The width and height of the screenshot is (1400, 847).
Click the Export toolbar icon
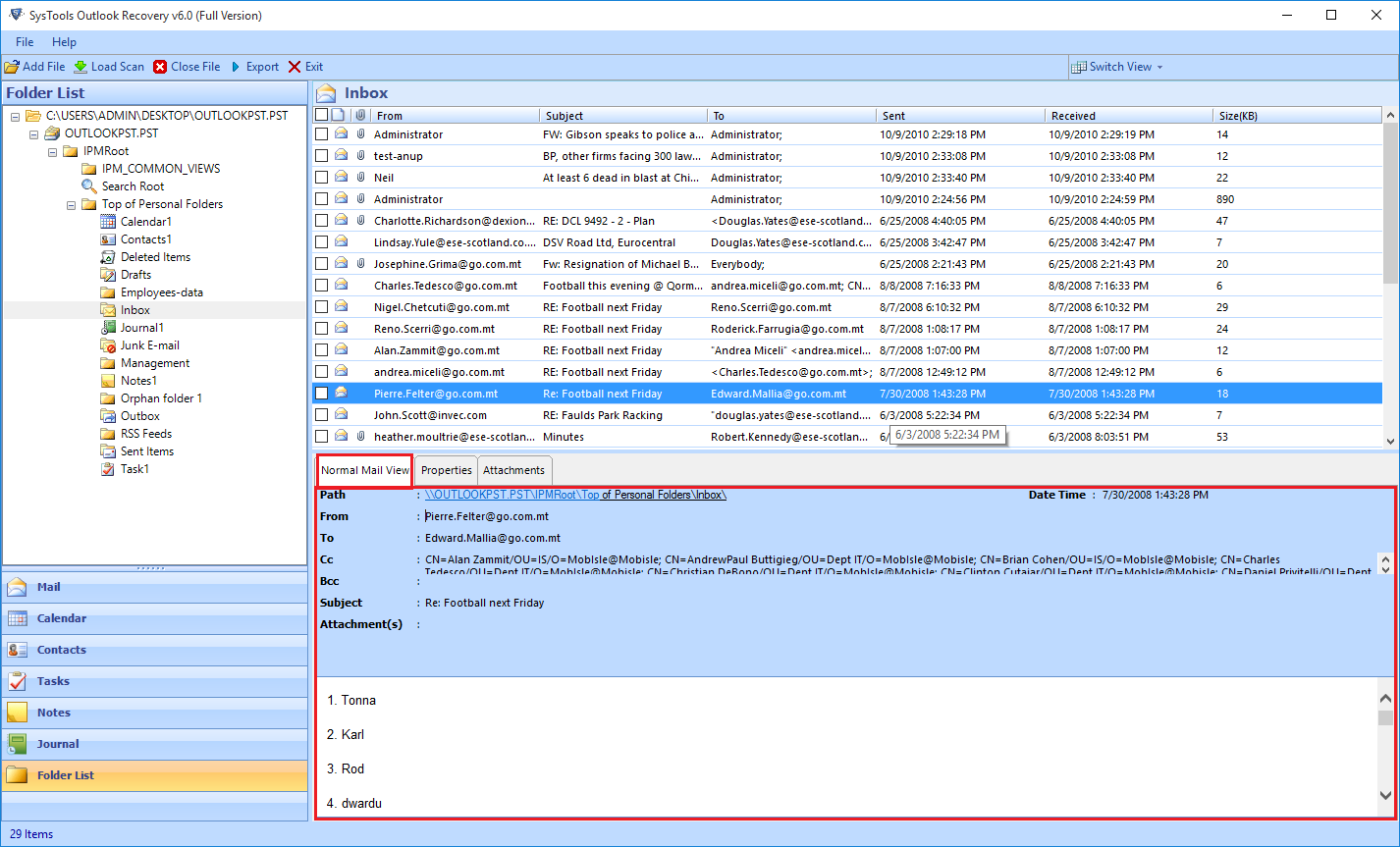[236, 67]
